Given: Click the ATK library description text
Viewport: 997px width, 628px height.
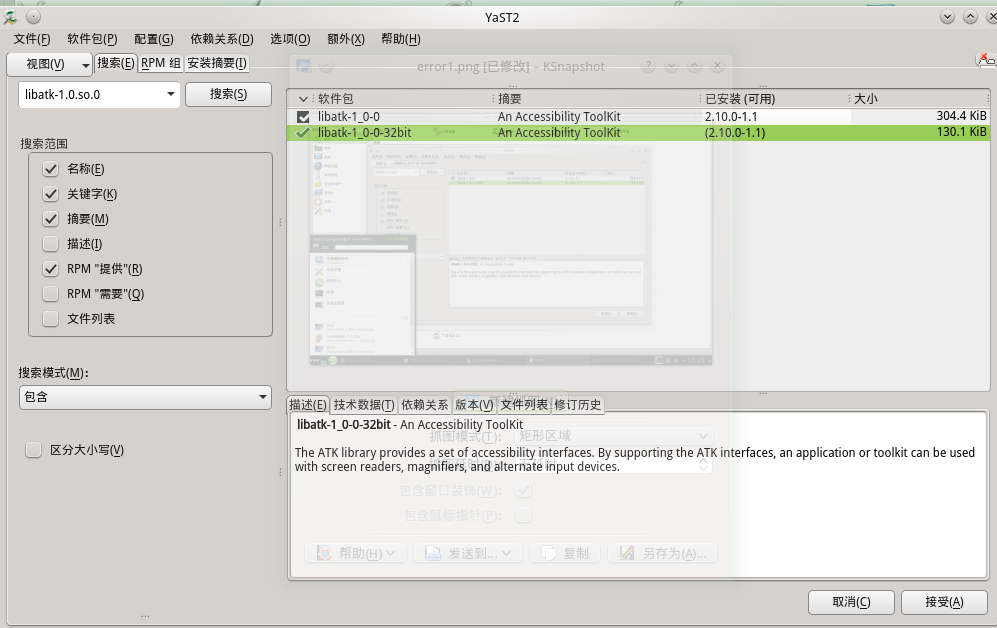Looking at the screenshot, I should point(635,460).
